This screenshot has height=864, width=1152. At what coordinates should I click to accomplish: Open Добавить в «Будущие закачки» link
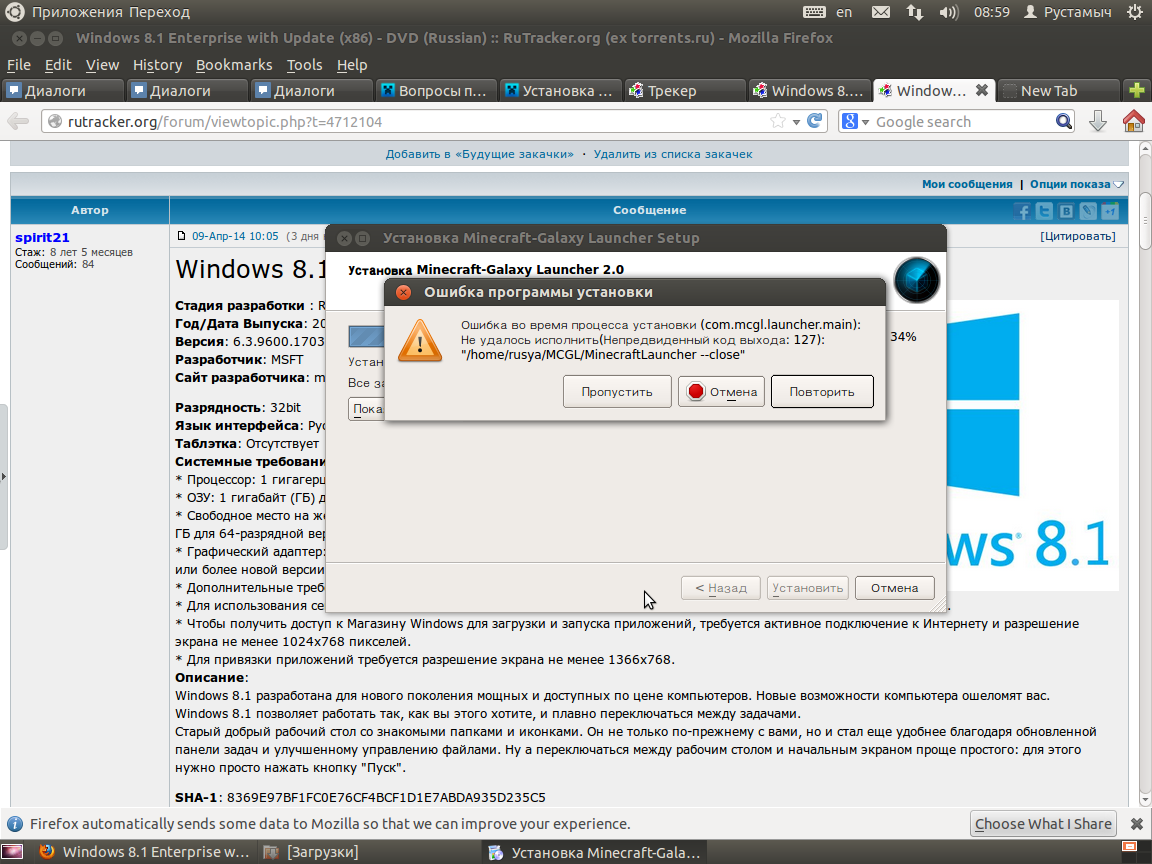(480, 154)
